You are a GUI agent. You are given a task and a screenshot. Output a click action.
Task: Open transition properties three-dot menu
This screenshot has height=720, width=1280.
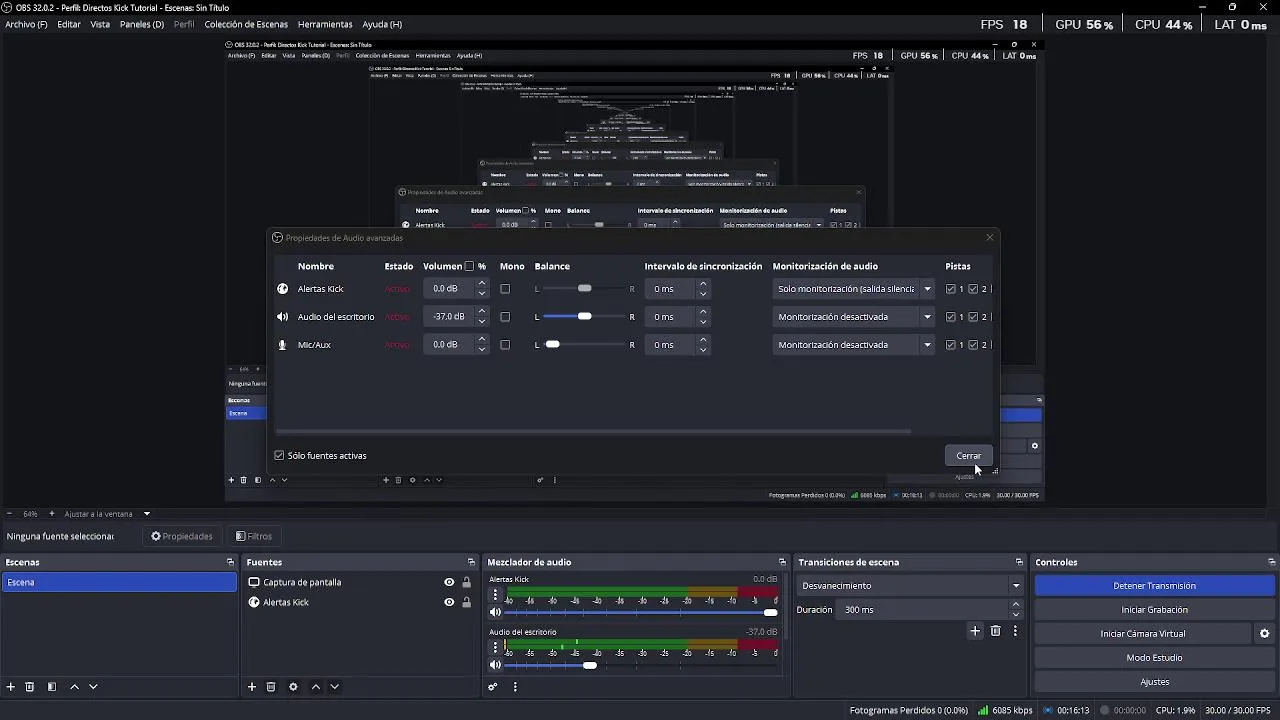pyautogui.click(x=1015, y=631)
